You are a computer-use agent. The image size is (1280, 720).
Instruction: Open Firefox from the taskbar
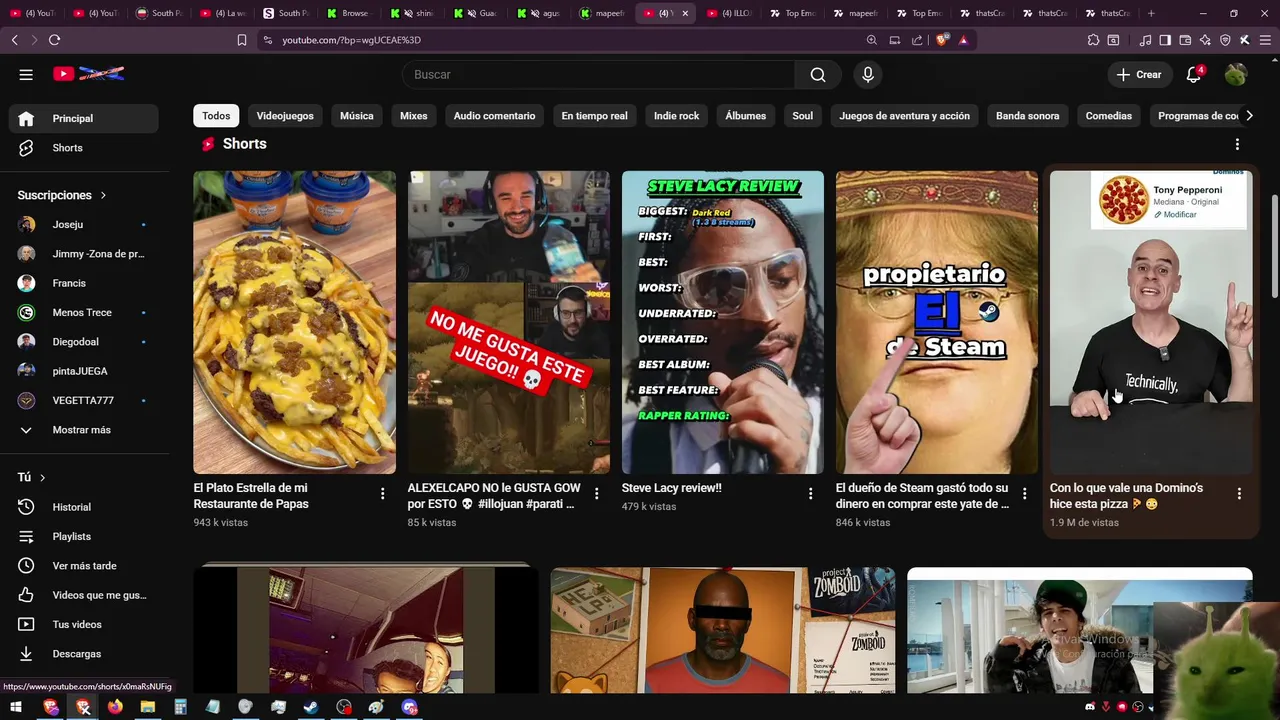[x=115, y=707]
